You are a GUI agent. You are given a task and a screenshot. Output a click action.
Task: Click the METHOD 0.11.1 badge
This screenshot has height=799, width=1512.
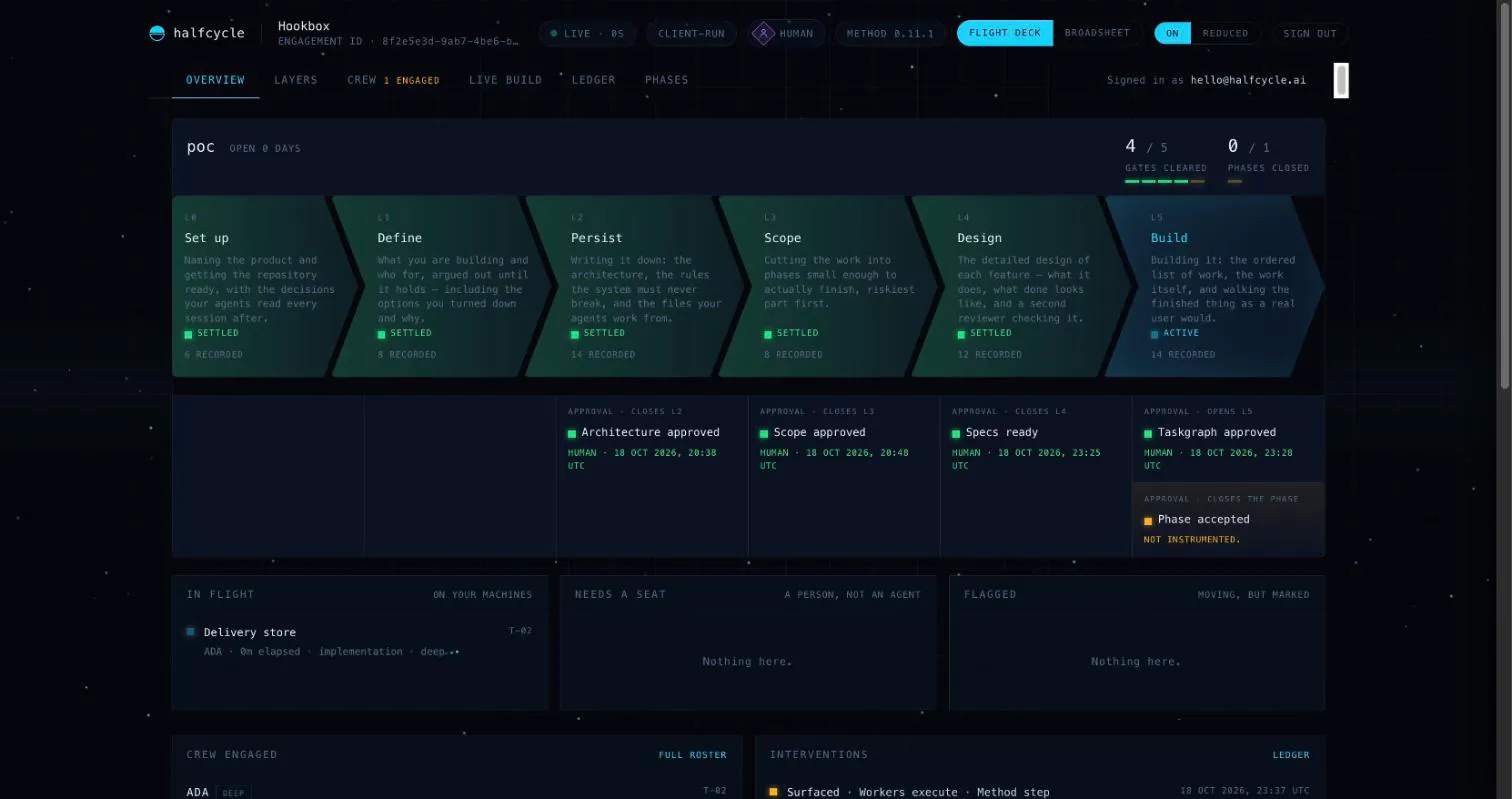[890, 33]
